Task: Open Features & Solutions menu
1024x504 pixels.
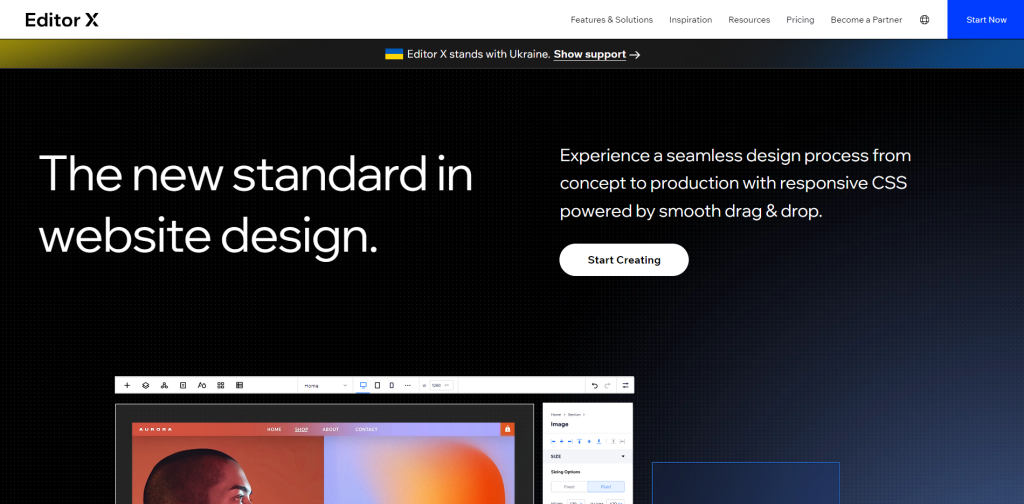Action: [x=612, y=20]
